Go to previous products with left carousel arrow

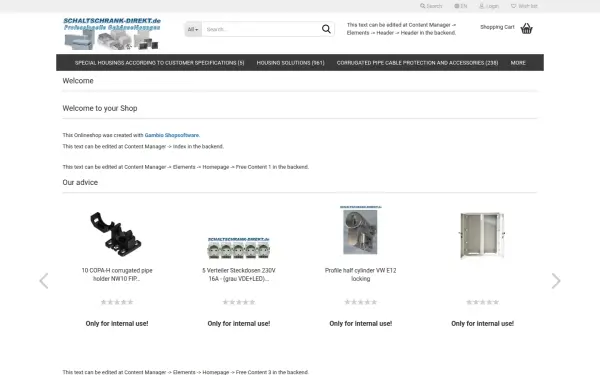coord(44,281)
